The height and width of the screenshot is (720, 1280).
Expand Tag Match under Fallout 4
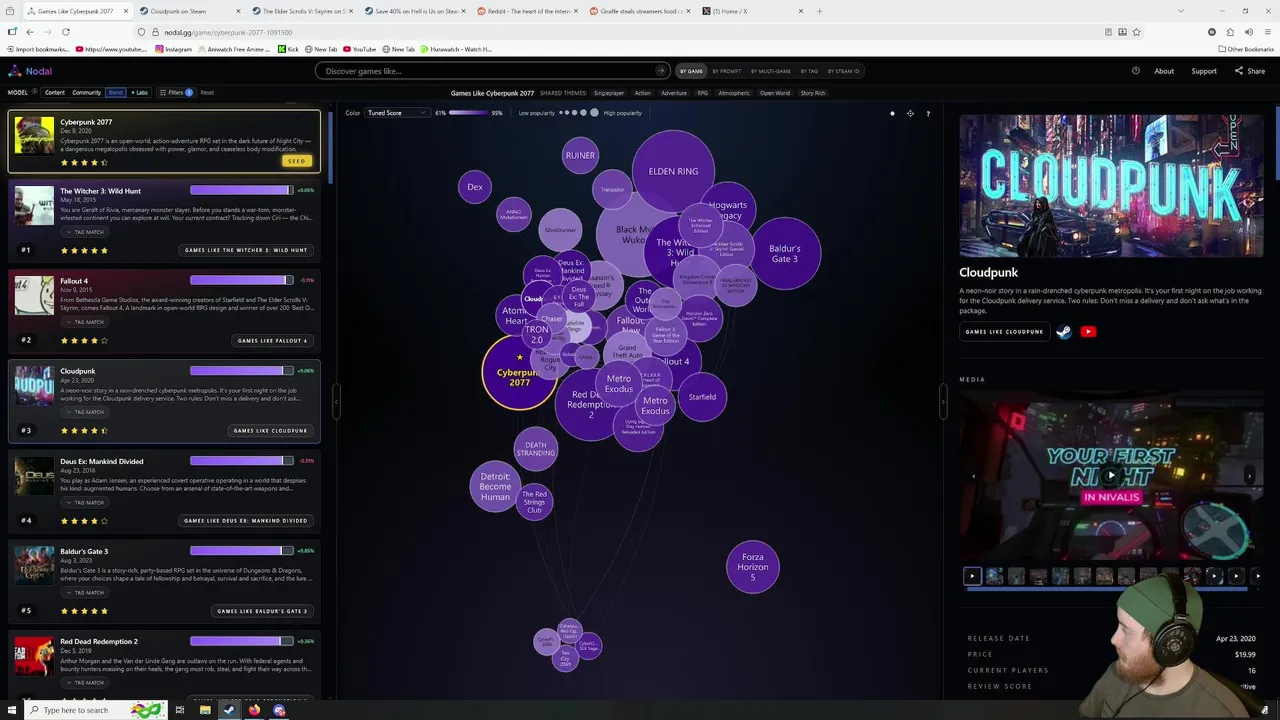click(84, 322)
